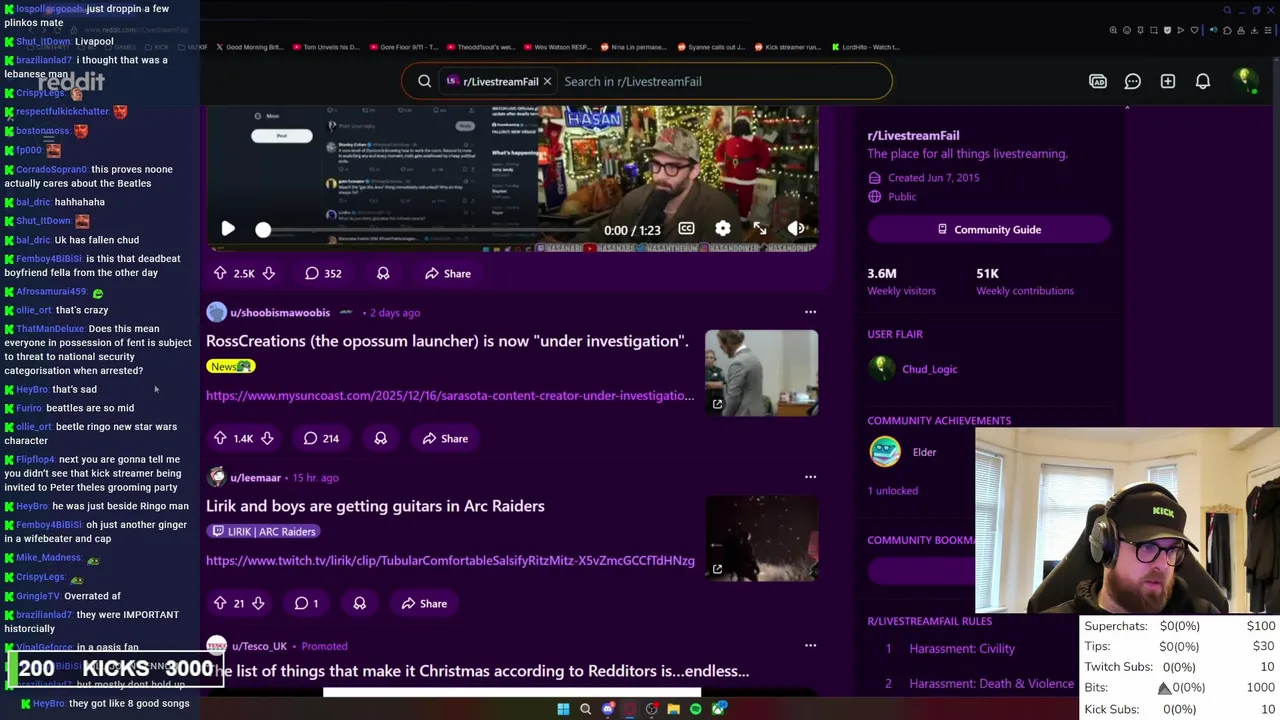Open the user avatar profile menu
Viewport: 1280px width, 720px height.
click(x=1245, y=80)
